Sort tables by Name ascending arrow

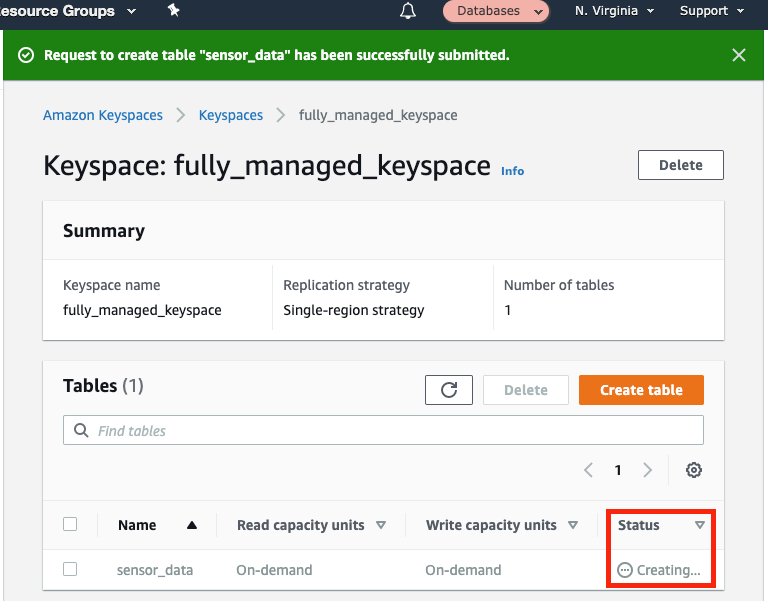[192, 525]
